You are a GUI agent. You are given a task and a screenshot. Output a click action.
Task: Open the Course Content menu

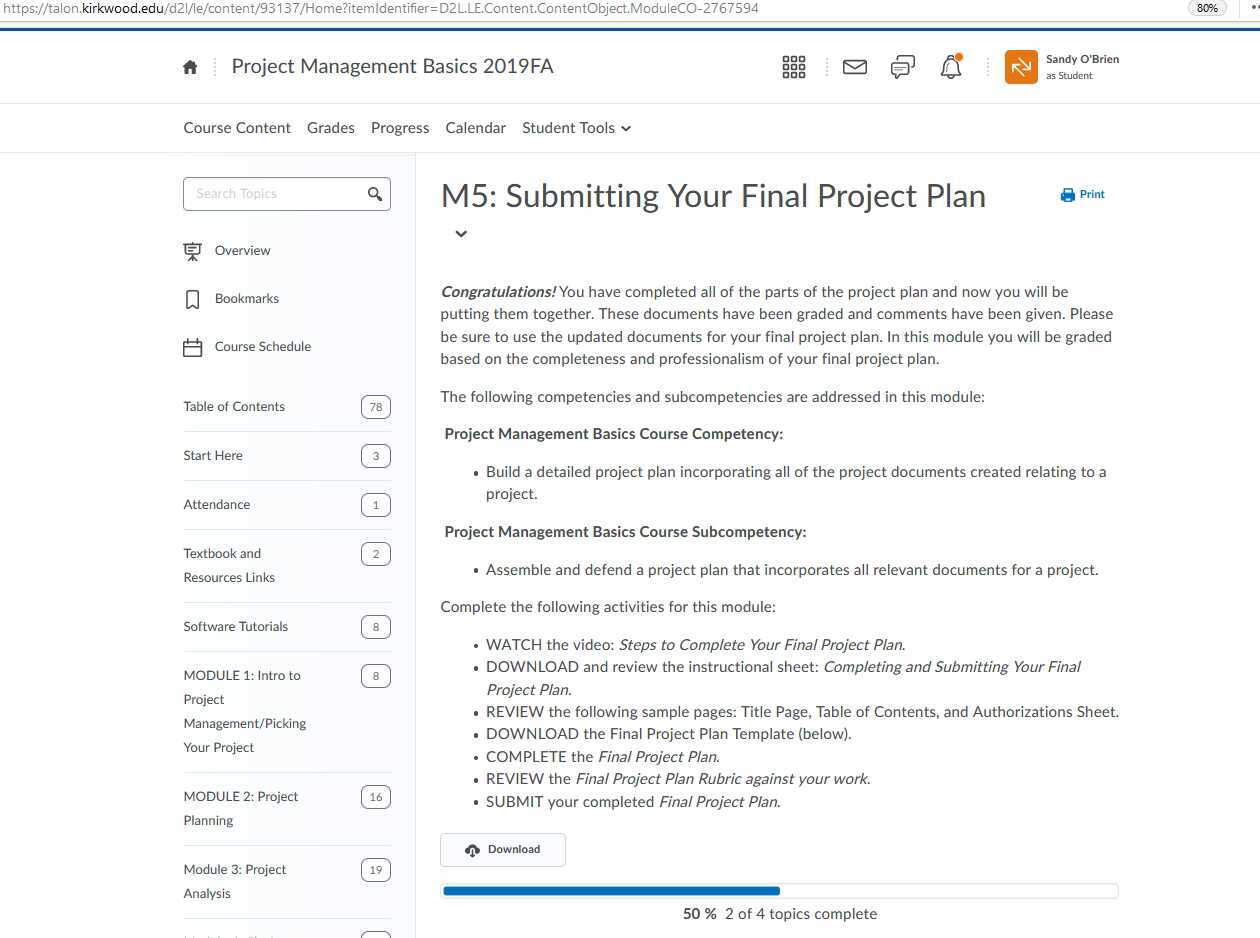[237, 128]
